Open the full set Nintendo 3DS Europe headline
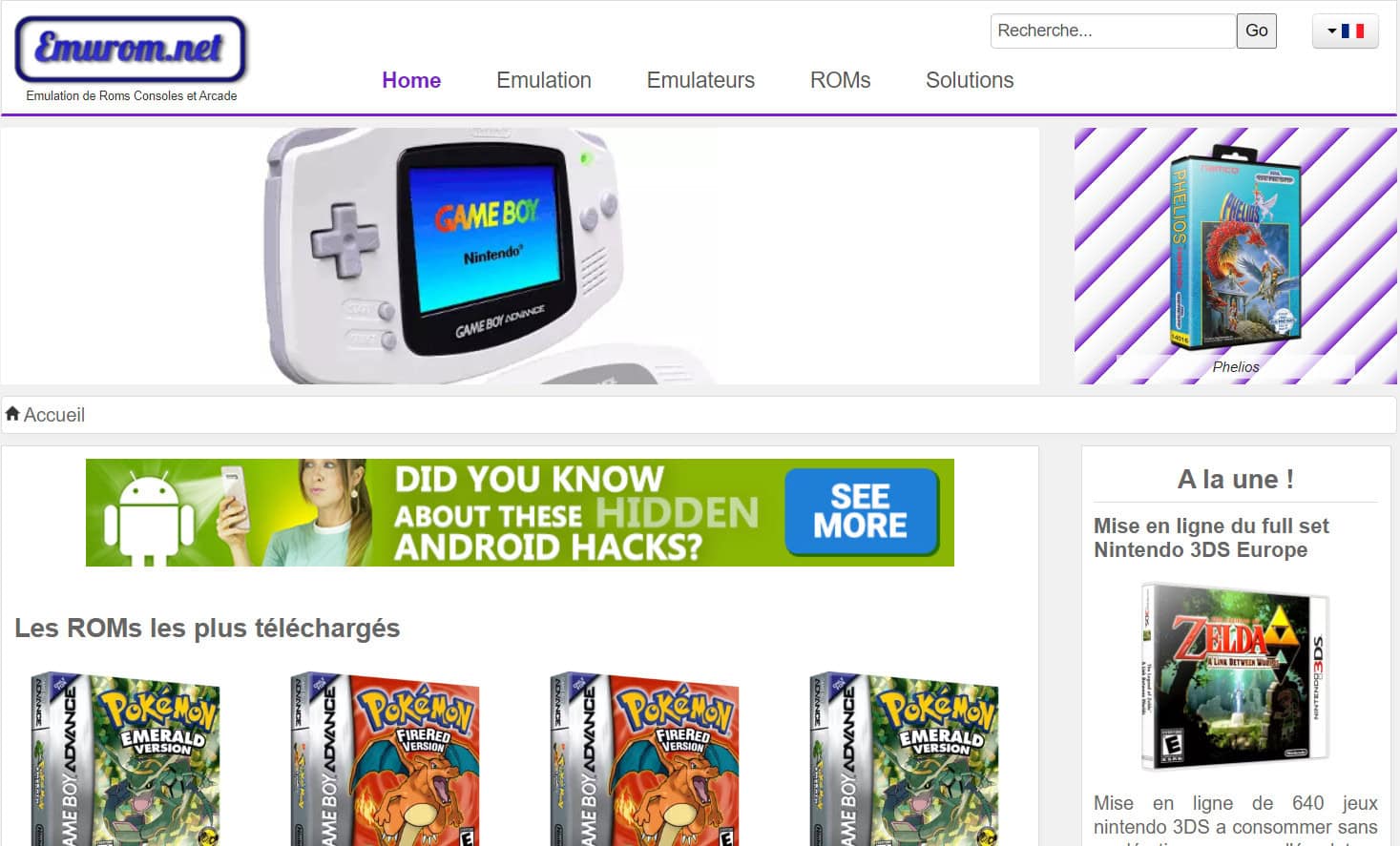1400x846 pixels. (x=1211, y=538)
